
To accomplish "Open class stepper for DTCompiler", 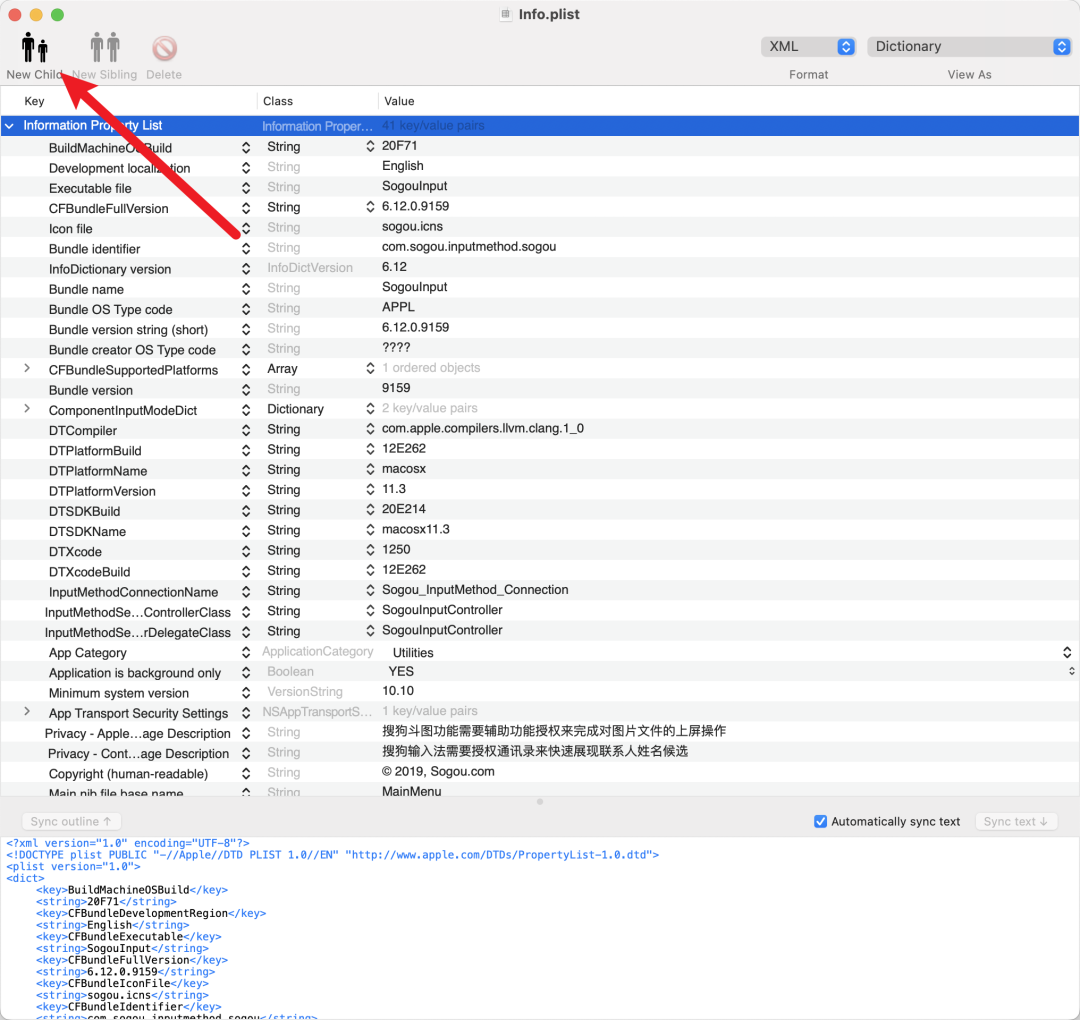I will 370,429.
